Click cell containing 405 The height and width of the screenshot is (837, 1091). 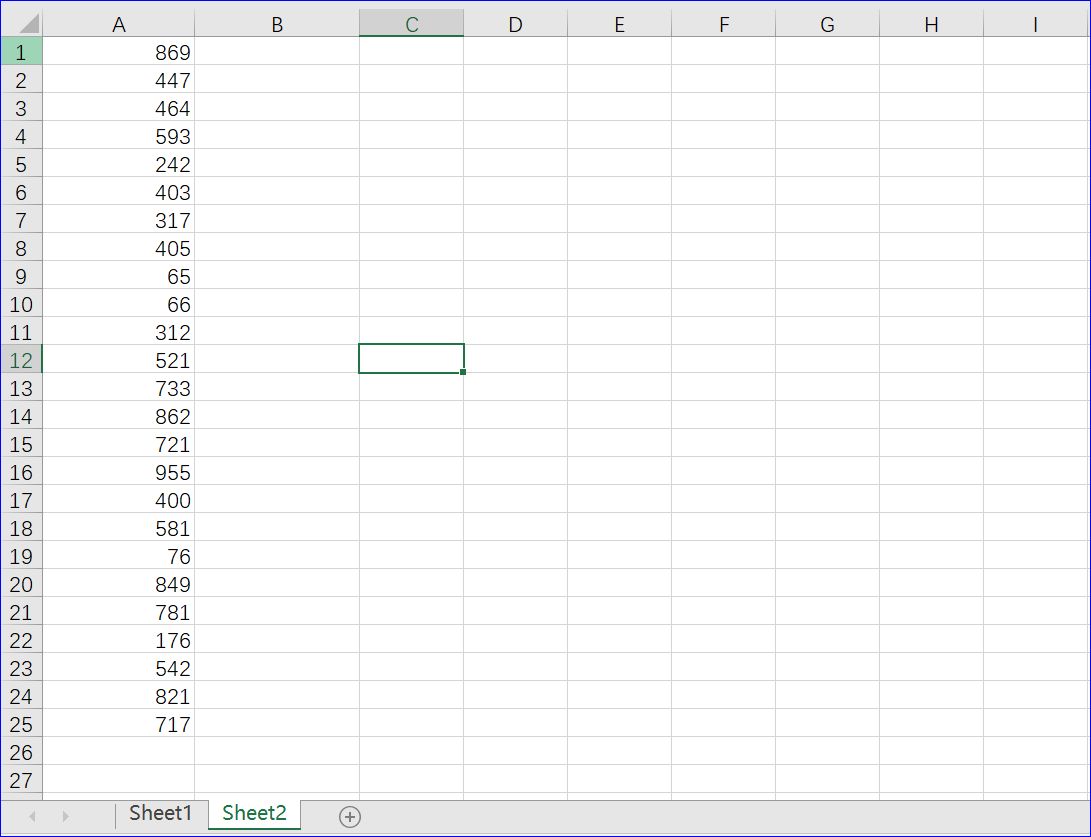[118, 248]
